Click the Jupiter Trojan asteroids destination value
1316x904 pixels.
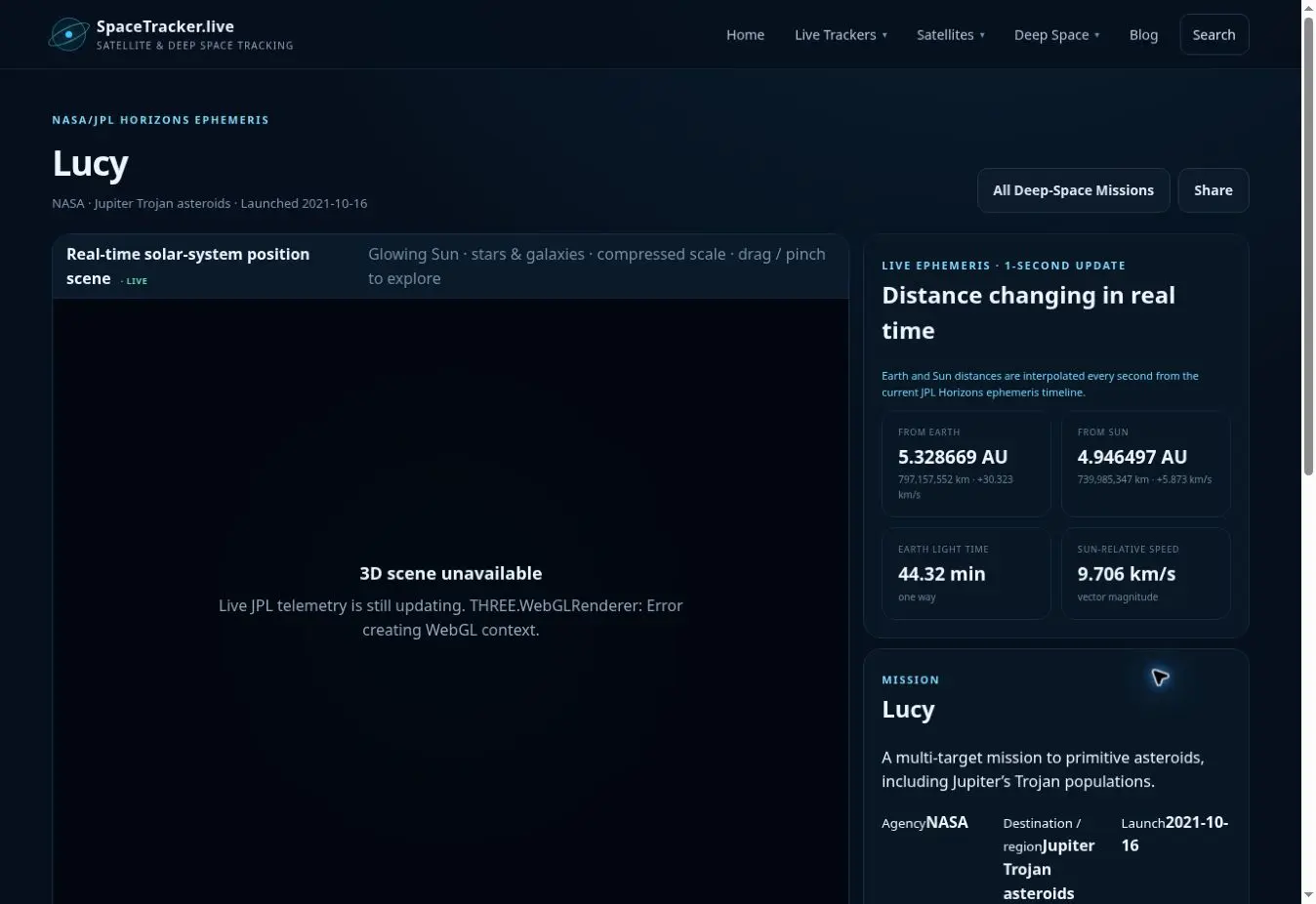click(1049, 869)
